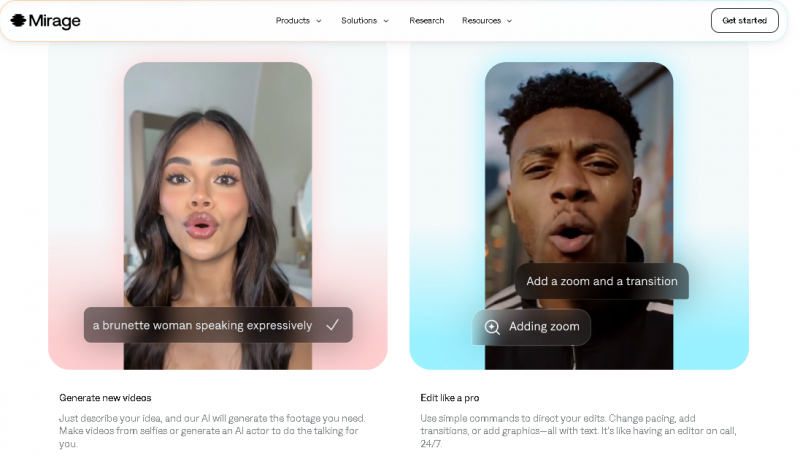This screenshot has width=800, height=456.
Task: Expand the chevron next to Products
Action: pos(319,21)
